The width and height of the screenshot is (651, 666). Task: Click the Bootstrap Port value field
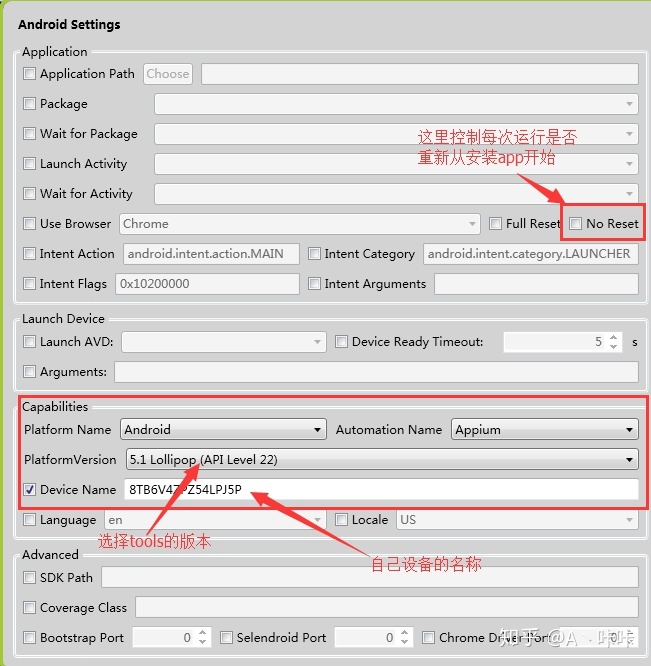pos(164,638)
